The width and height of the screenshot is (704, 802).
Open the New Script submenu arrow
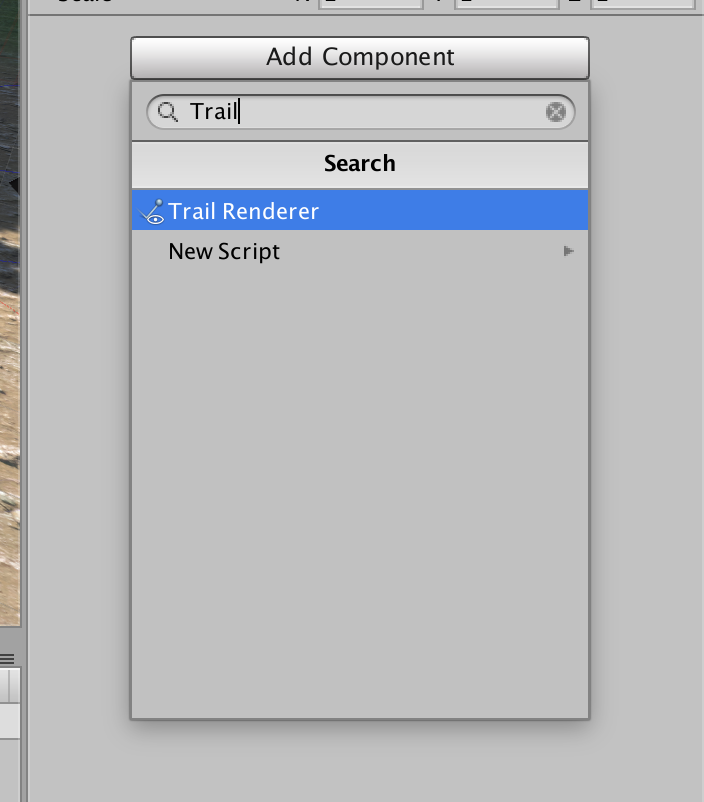click(x=568, y=251)
